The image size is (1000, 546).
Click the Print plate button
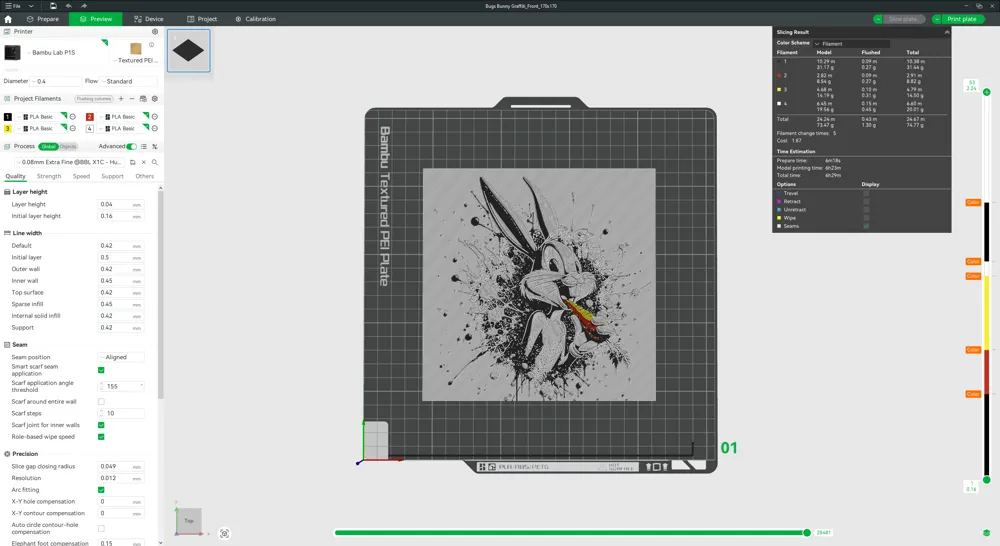pos(962,19)
